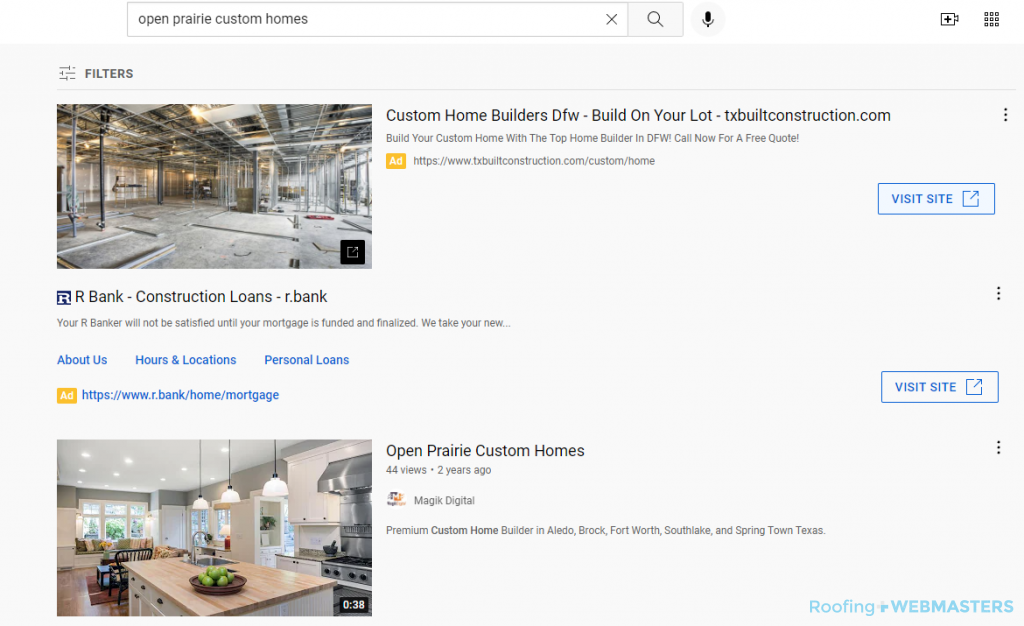The width and height of the screenshot is (1024, 626).
Task: Open the construction site ad thumbnail
Action: click(214, 187)
